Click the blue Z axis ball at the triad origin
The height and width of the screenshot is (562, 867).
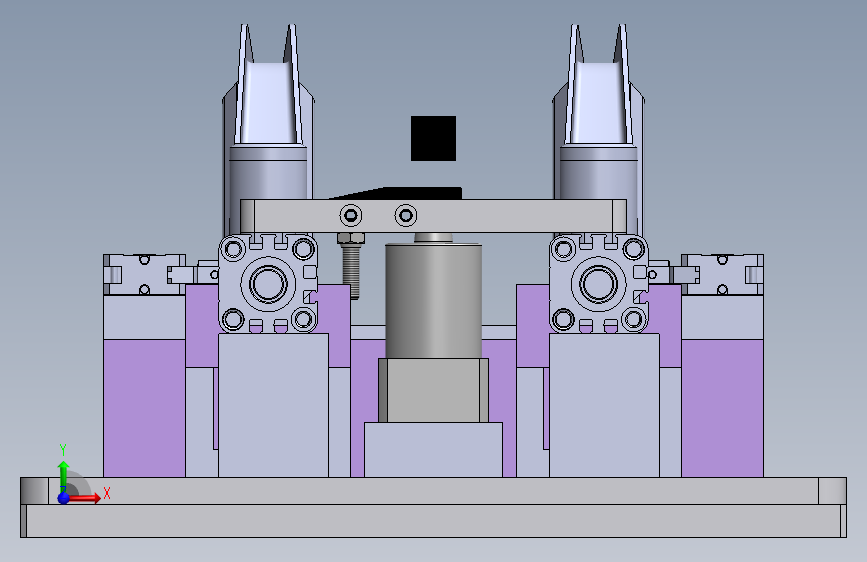tap(64, 498)
